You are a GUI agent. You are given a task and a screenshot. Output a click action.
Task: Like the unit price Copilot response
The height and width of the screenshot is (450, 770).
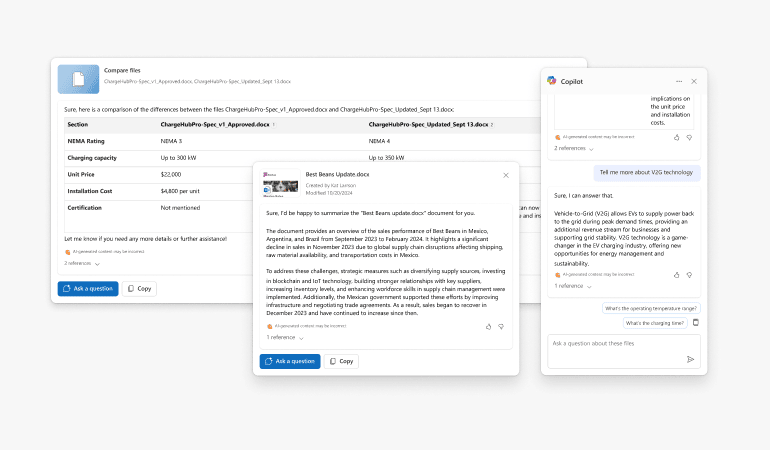tap(677, 138)
